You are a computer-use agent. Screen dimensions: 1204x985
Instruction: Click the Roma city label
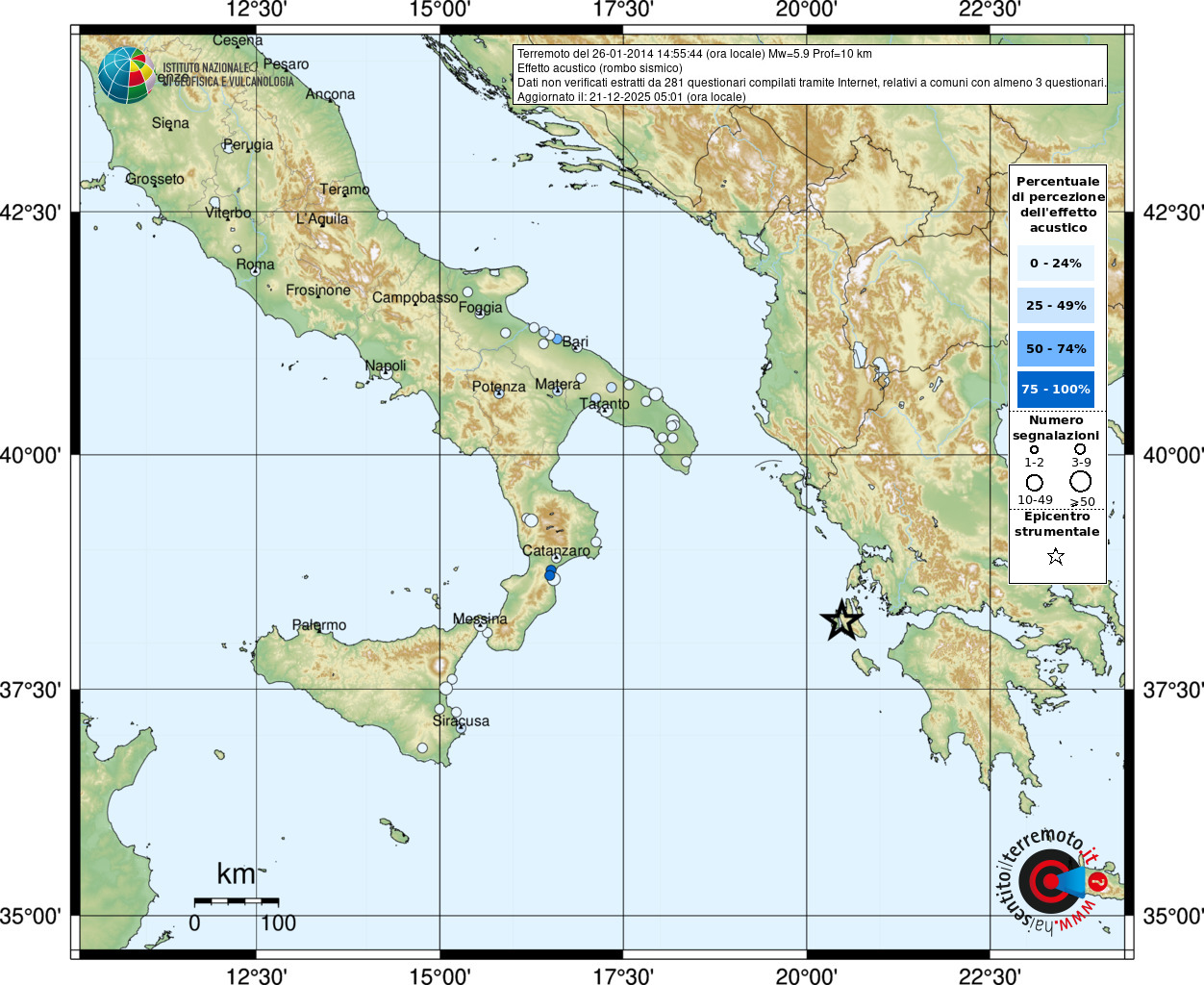[255, 264]
